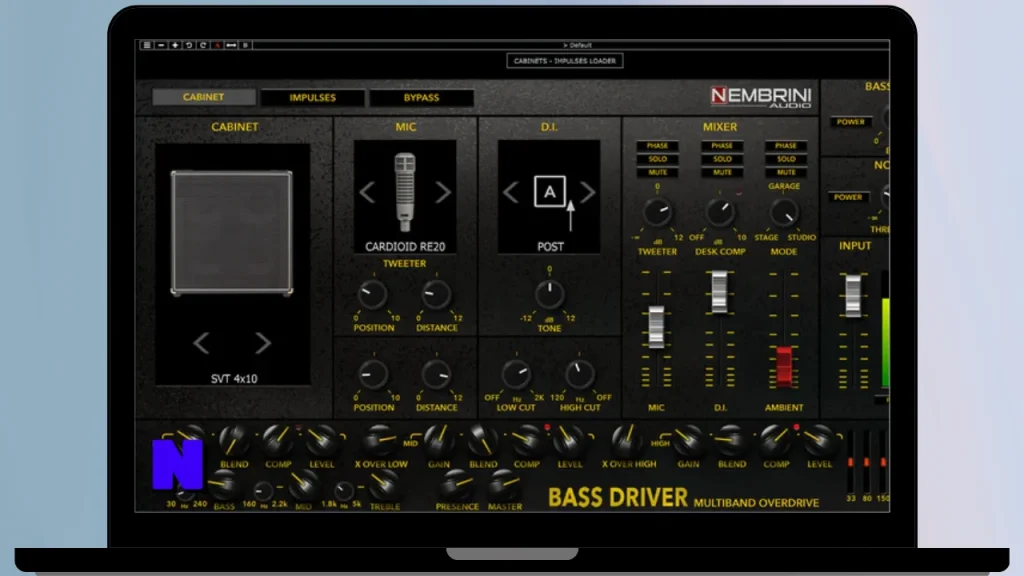Click the left arrow in the D.I. panel
This screenshot has height=576, width=1024.
511,192
